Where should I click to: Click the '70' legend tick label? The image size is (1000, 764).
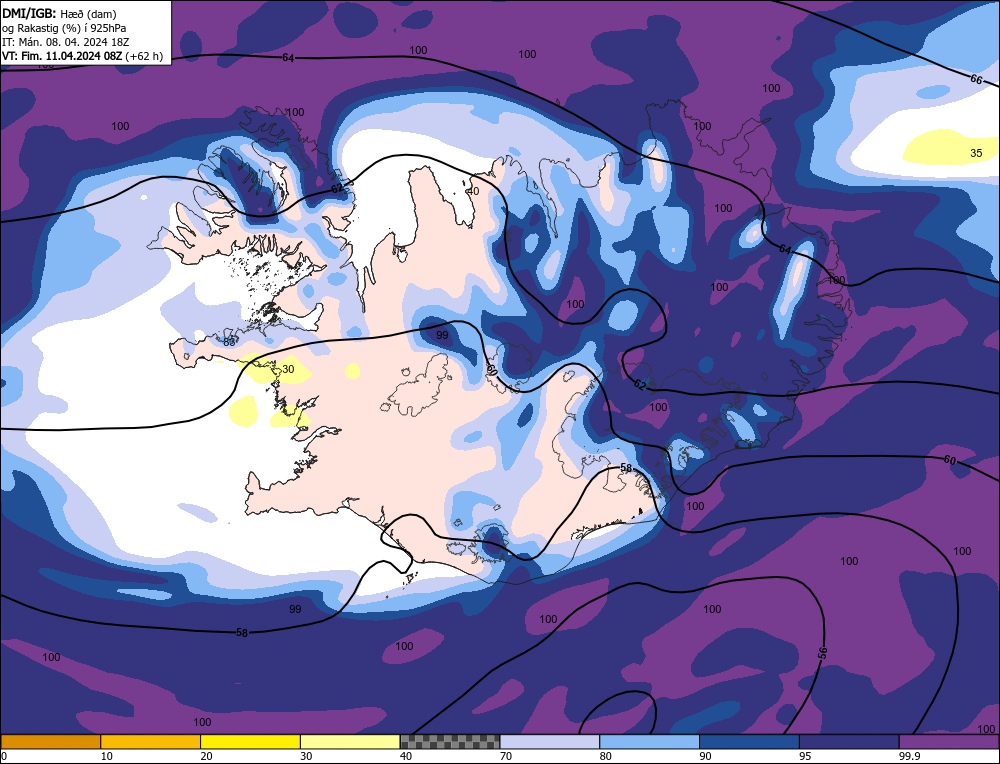[x=506, y=756]
